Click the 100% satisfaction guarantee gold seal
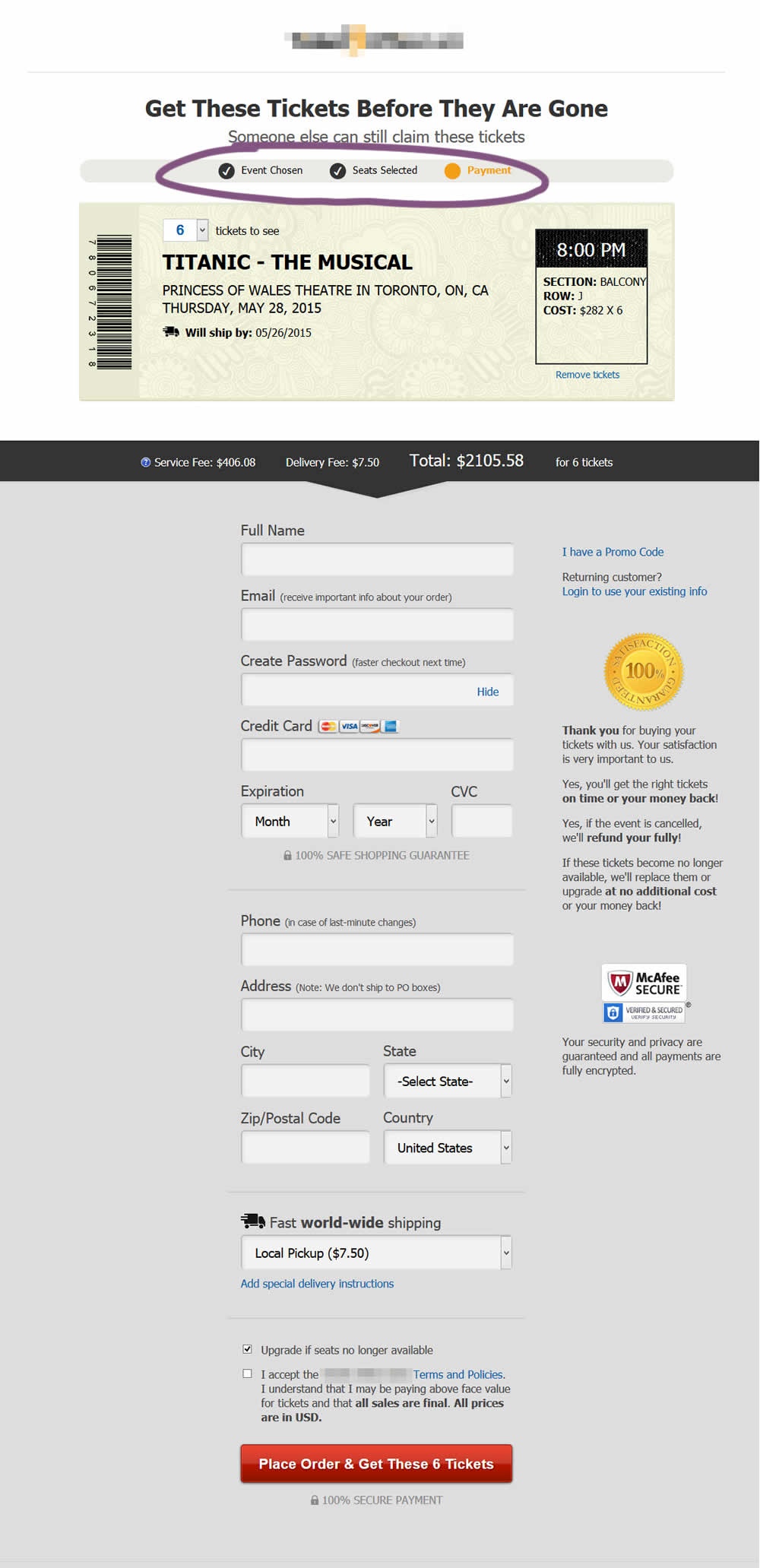Screen dimensions: 760x1568 644,672
